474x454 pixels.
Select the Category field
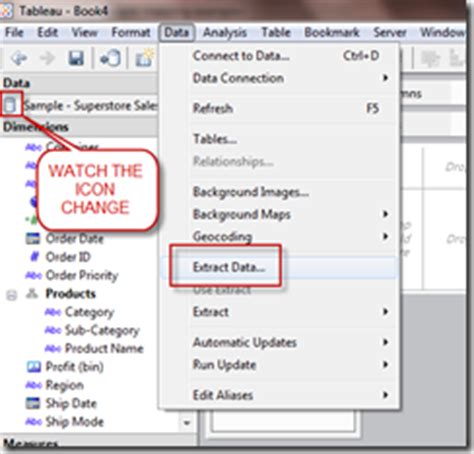(89, 312)
